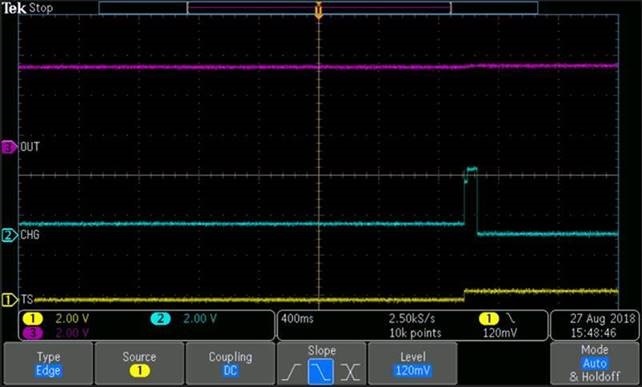Choose the either-edge slope icon

(x=350, y=372)
